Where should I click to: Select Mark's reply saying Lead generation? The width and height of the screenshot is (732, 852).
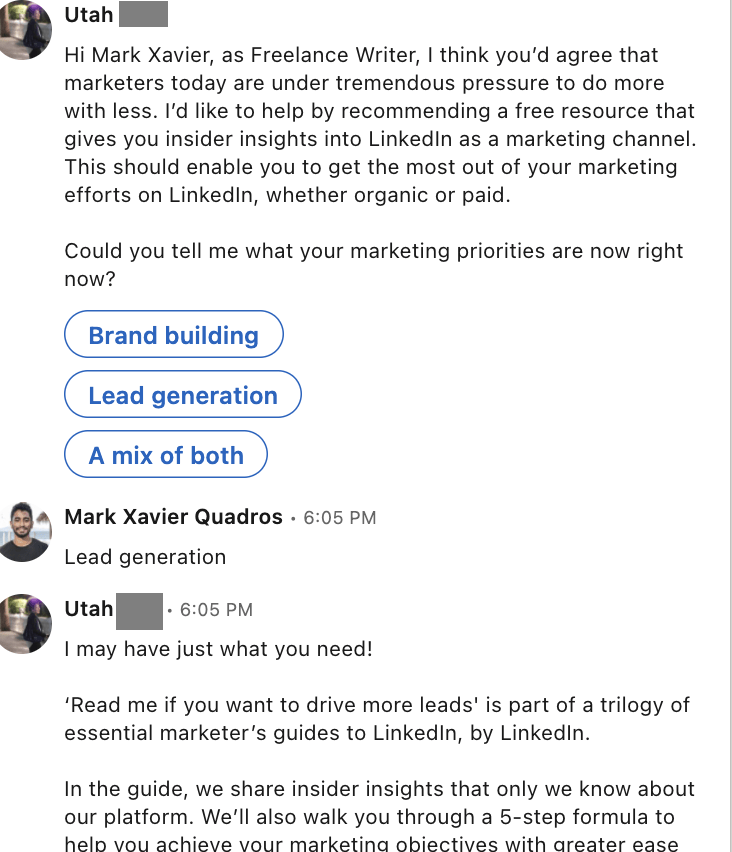tap(145, 557)
